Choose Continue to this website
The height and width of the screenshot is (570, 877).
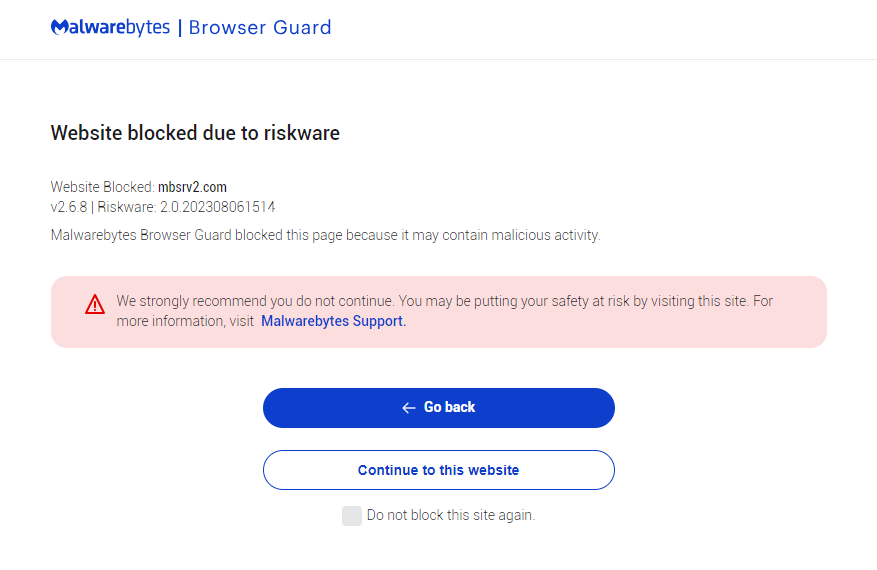[x=438, y=470]
